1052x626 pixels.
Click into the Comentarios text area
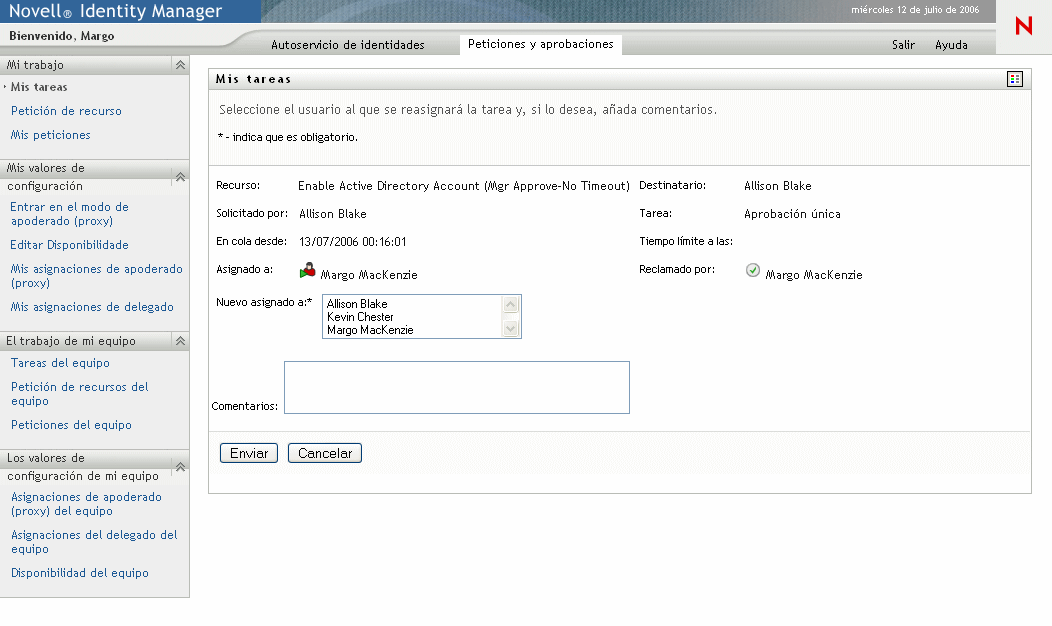[x=457, y=387]
